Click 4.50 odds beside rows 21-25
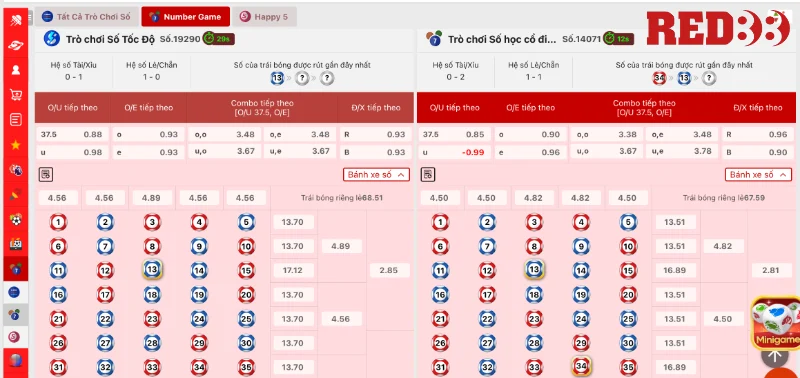This screenshot has width=800, height=378. pos(722,319)
